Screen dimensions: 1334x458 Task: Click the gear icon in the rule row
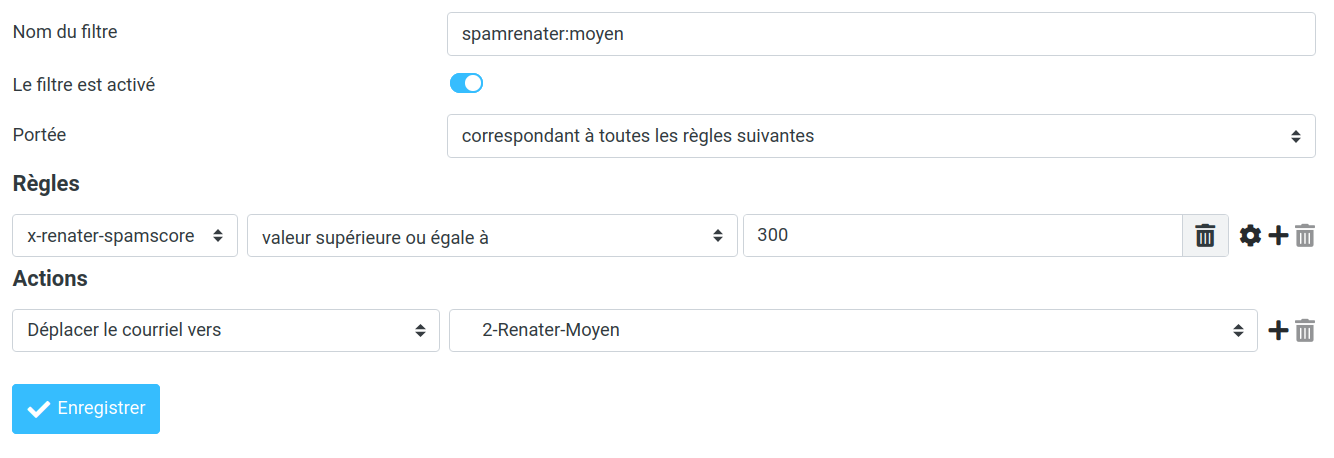click(1250, 236)
